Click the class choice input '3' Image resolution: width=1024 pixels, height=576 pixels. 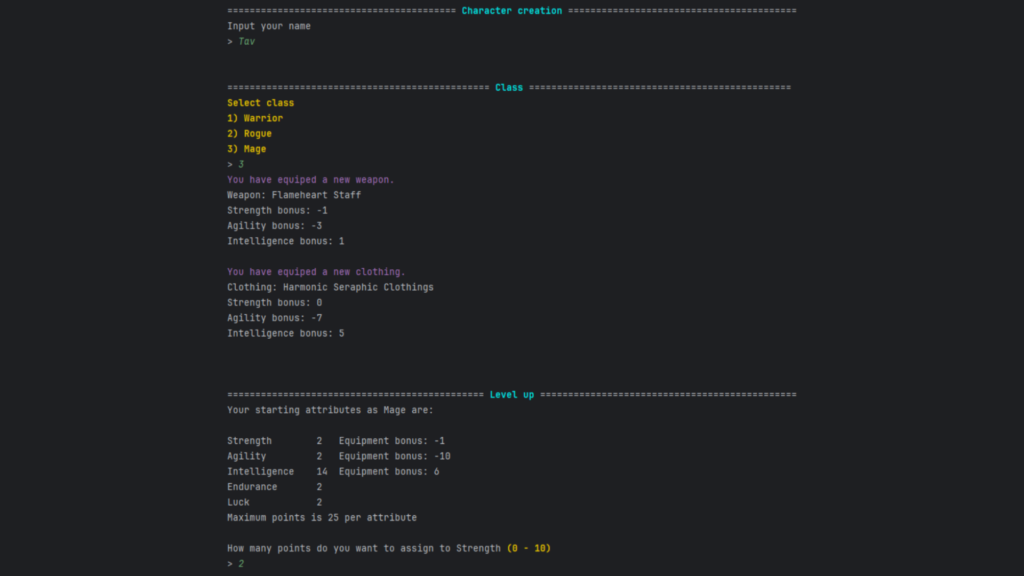(x=238, y=163)
